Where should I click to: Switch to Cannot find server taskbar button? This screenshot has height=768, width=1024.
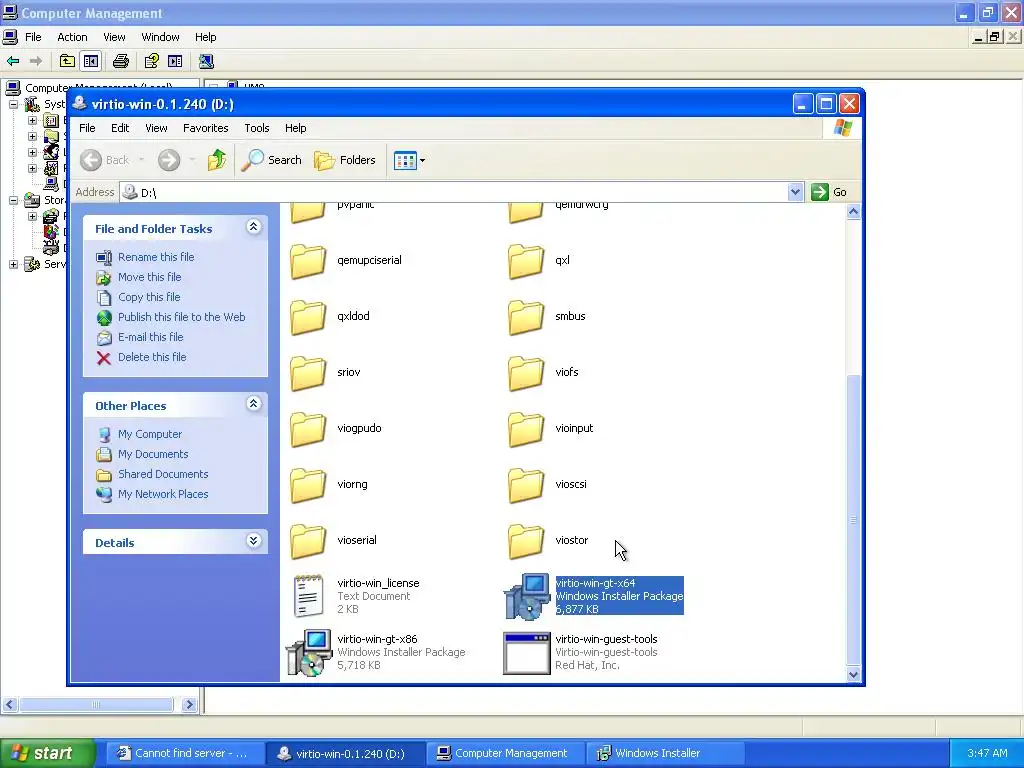[184, 754]
